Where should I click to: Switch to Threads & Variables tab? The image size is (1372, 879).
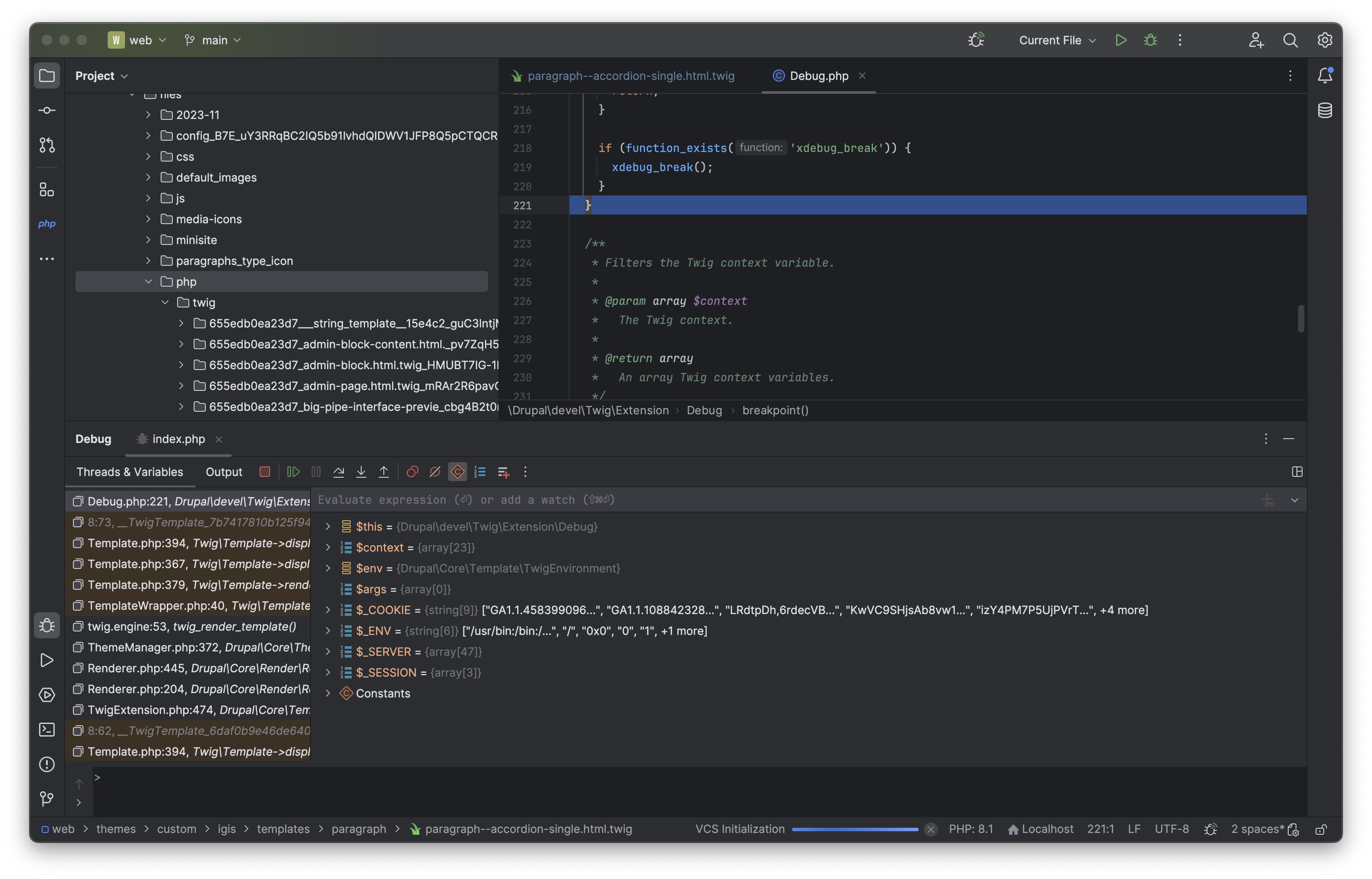click(129, 472)
